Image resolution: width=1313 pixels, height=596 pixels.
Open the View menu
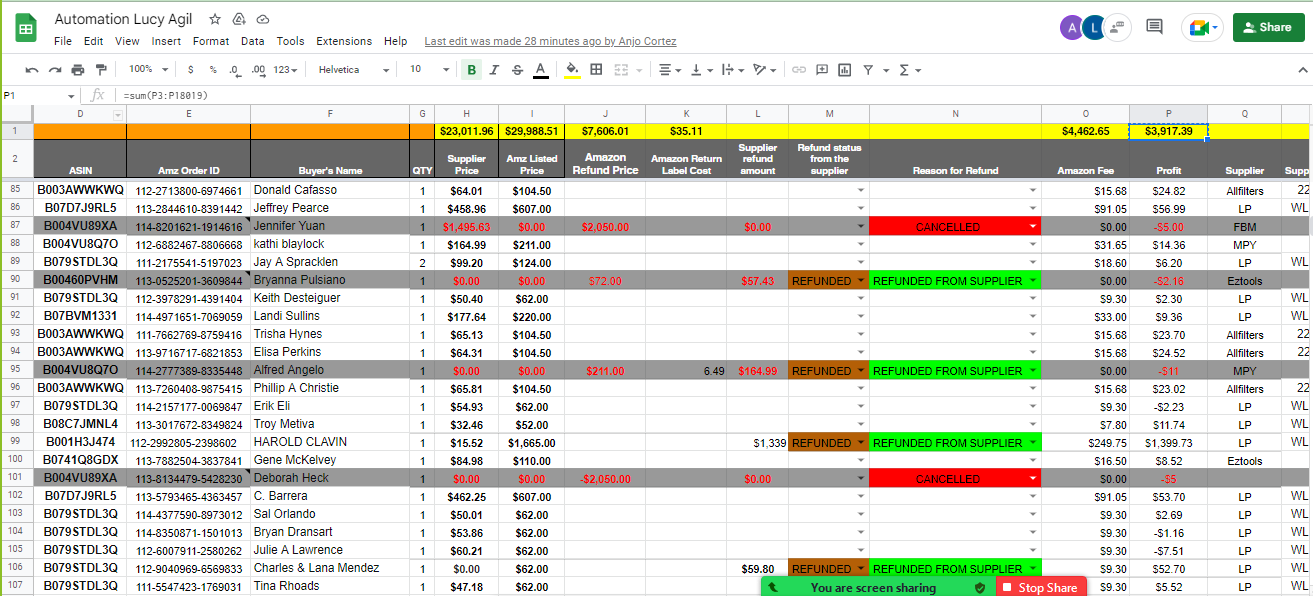point(127,41)
